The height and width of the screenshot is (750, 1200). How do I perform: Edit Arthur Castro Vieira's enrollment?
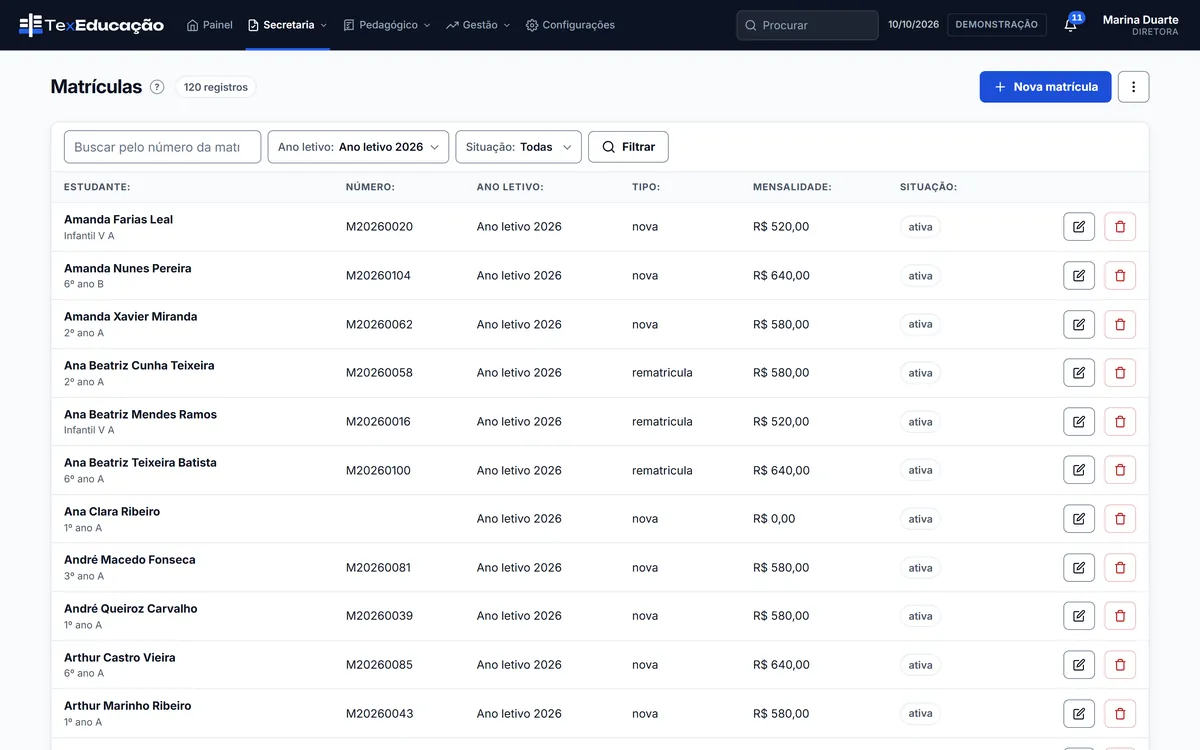(x=1079, y=665)
